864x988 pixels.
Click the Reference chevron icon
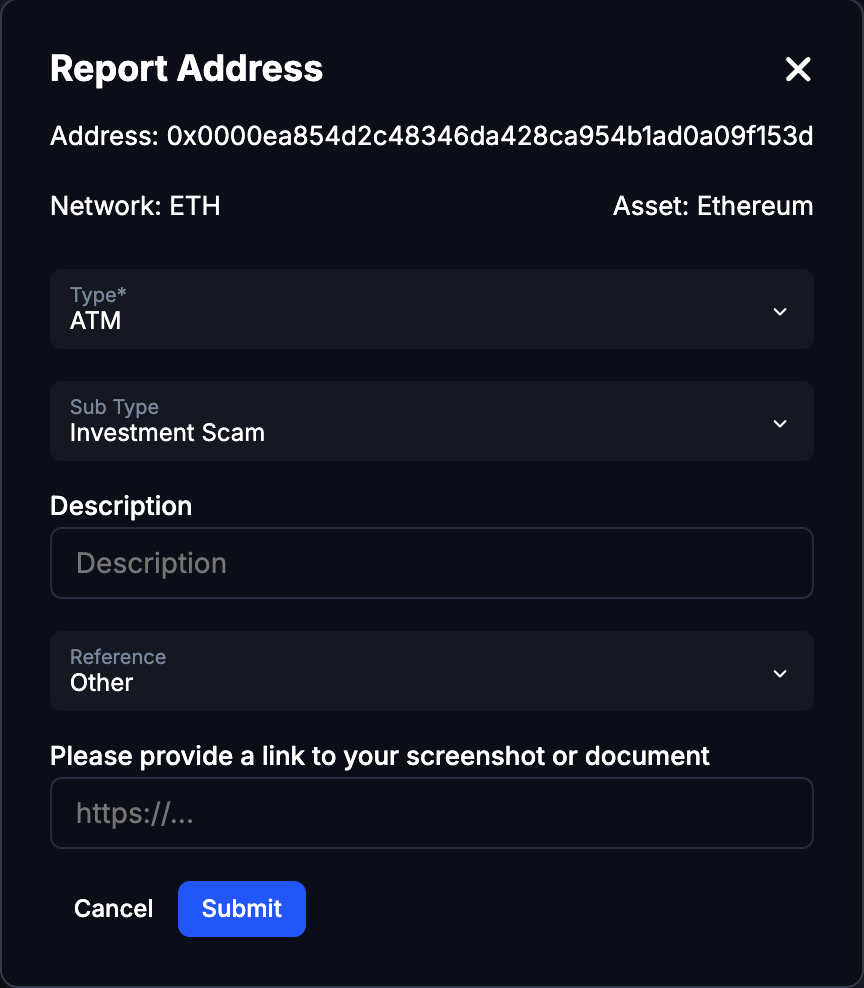coord(780,673)
